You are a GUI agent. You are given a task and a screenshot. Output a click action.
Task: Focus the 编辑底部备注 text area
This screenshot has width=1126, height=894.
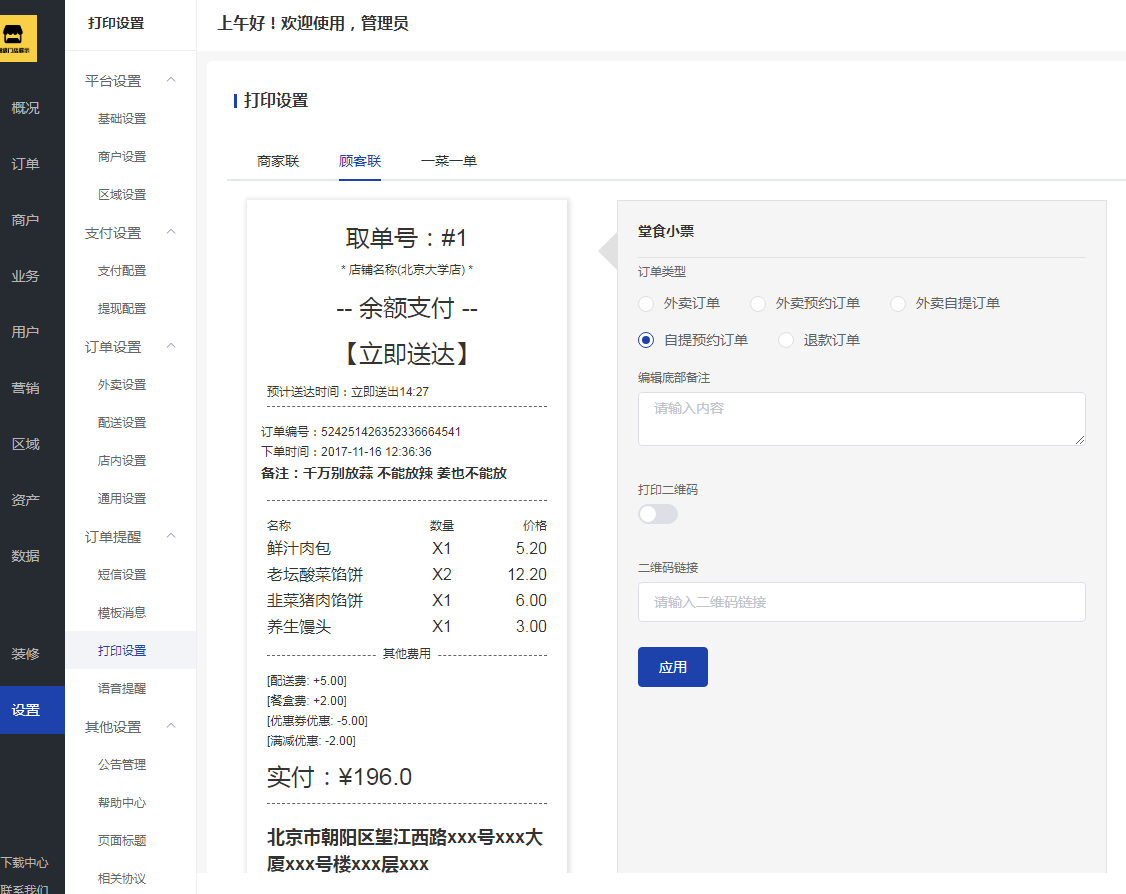862,419
